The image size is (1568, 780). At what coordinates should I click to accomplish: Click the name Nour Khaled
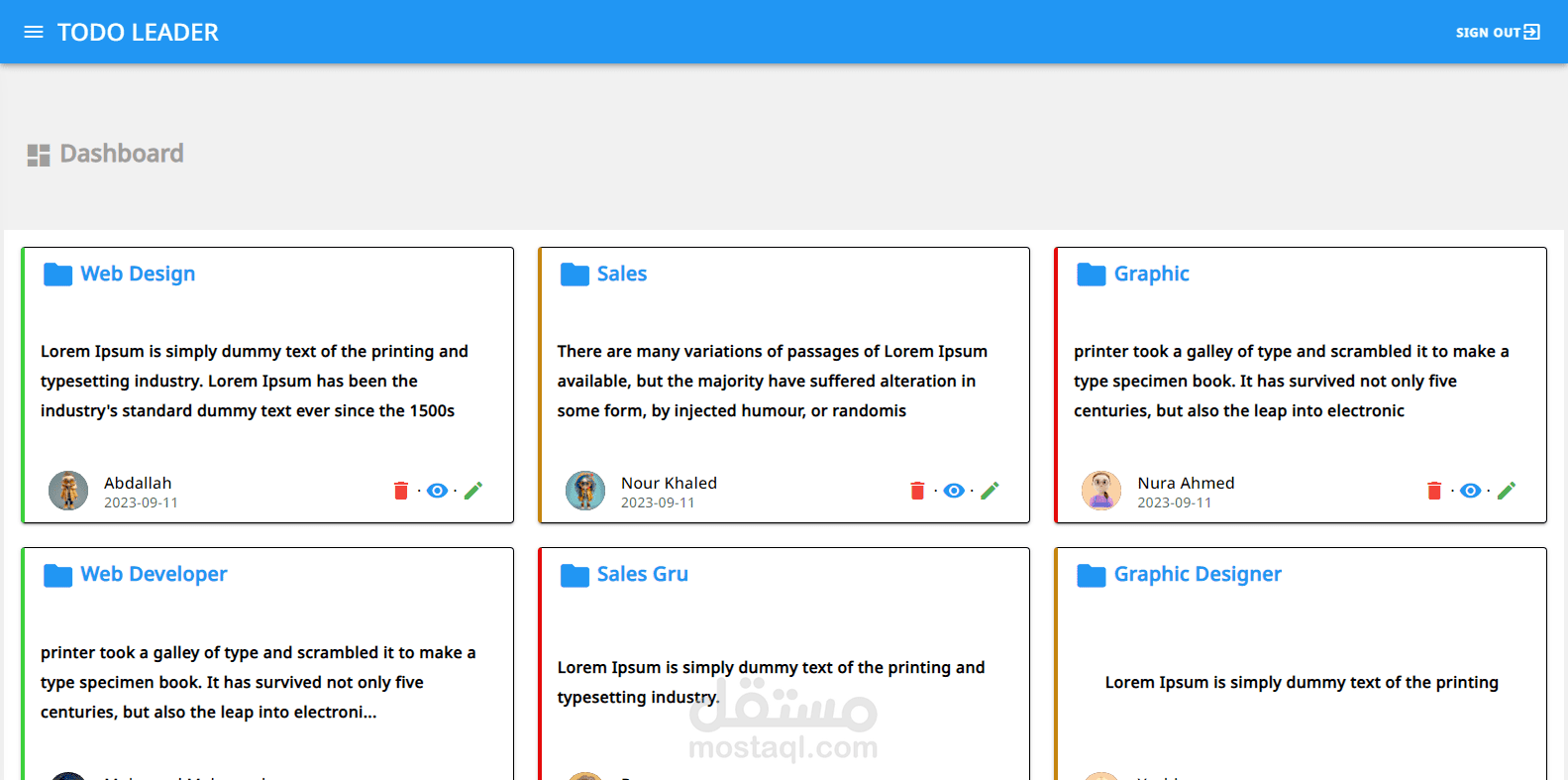(669, 483)
